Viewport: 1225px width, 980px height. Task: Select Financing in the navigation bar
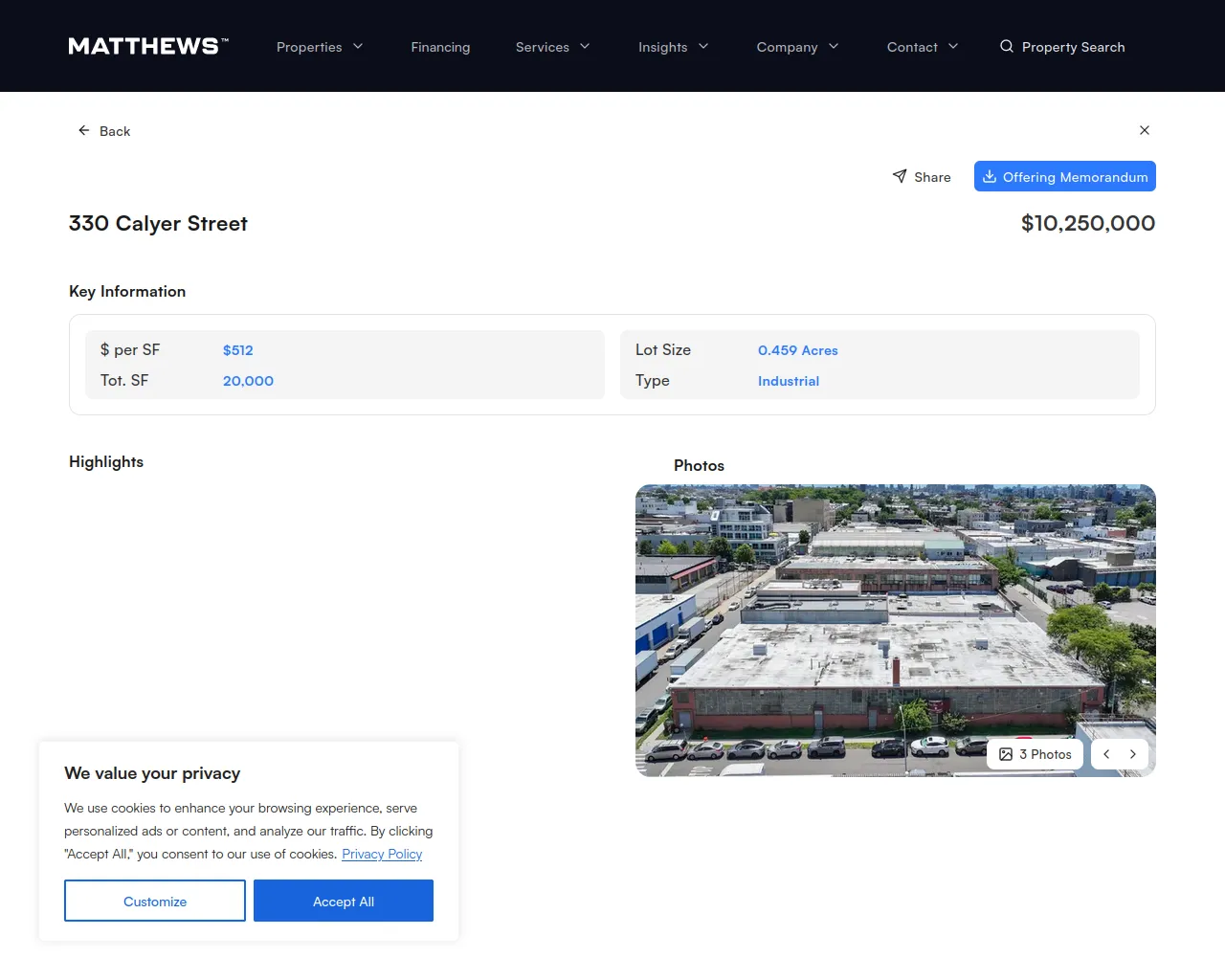pyautogui.click(x=440, y=46)
